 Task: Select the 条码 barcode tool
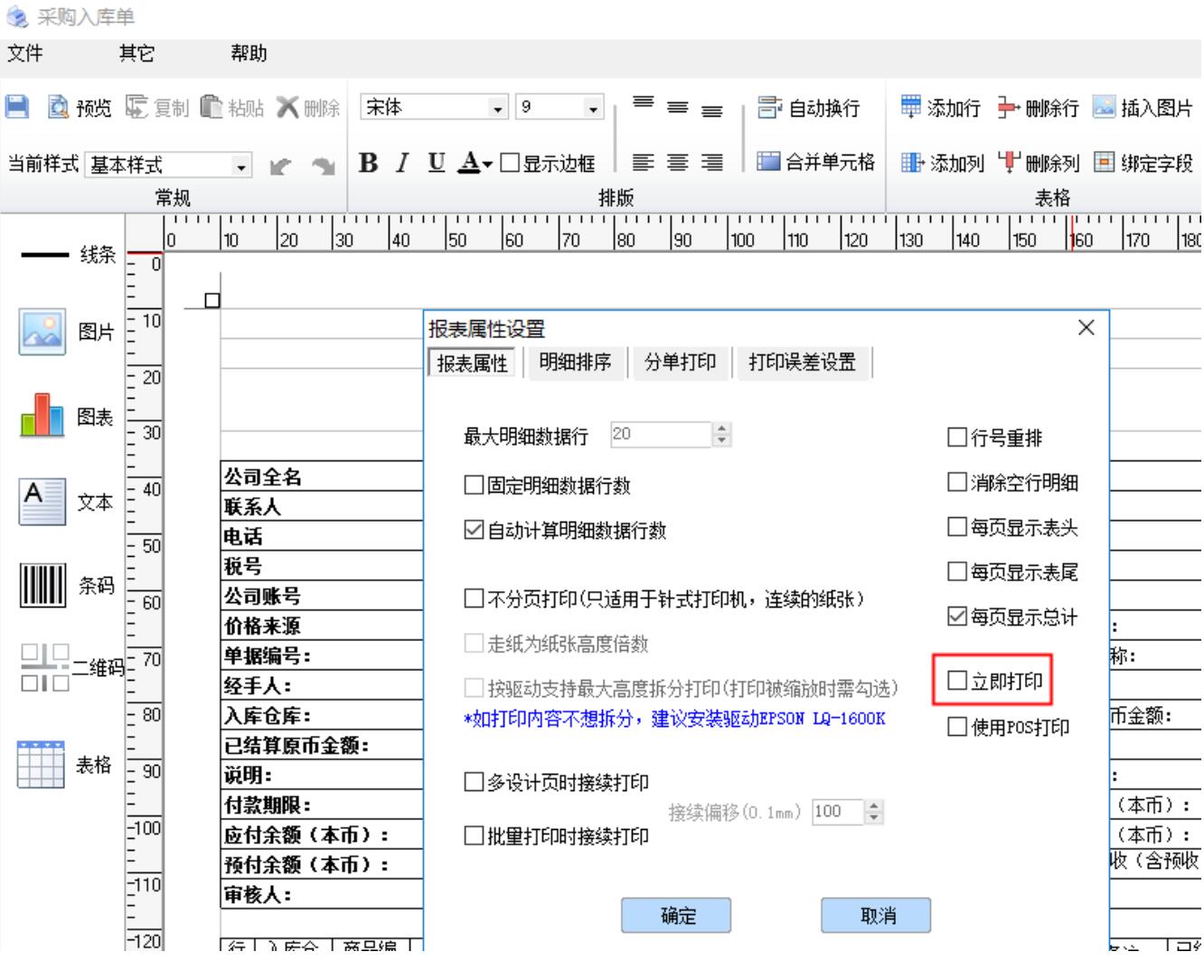[43, 585]
